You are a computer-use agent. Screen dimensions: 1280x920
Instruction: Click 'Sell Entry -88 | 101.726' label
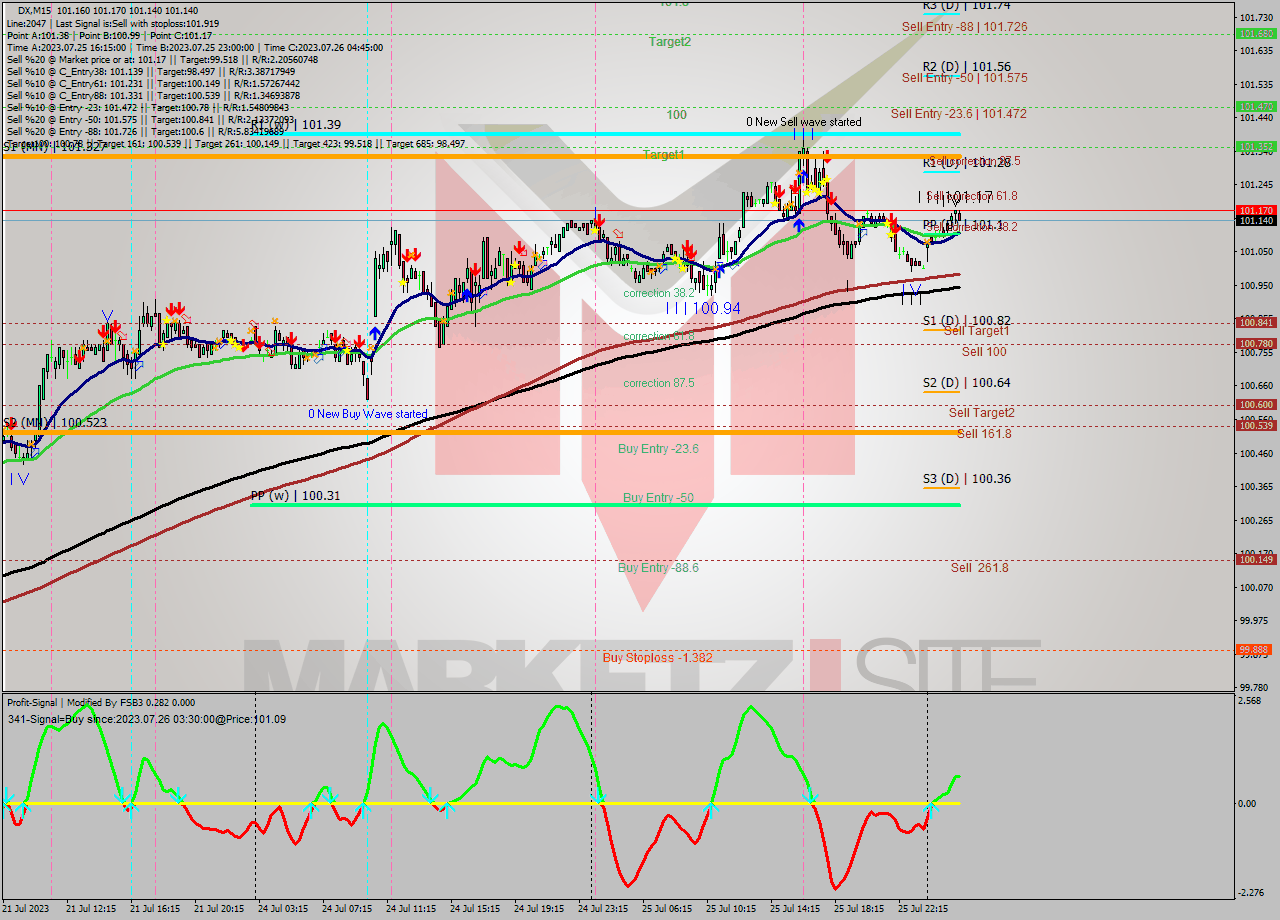tap(964, 27)
